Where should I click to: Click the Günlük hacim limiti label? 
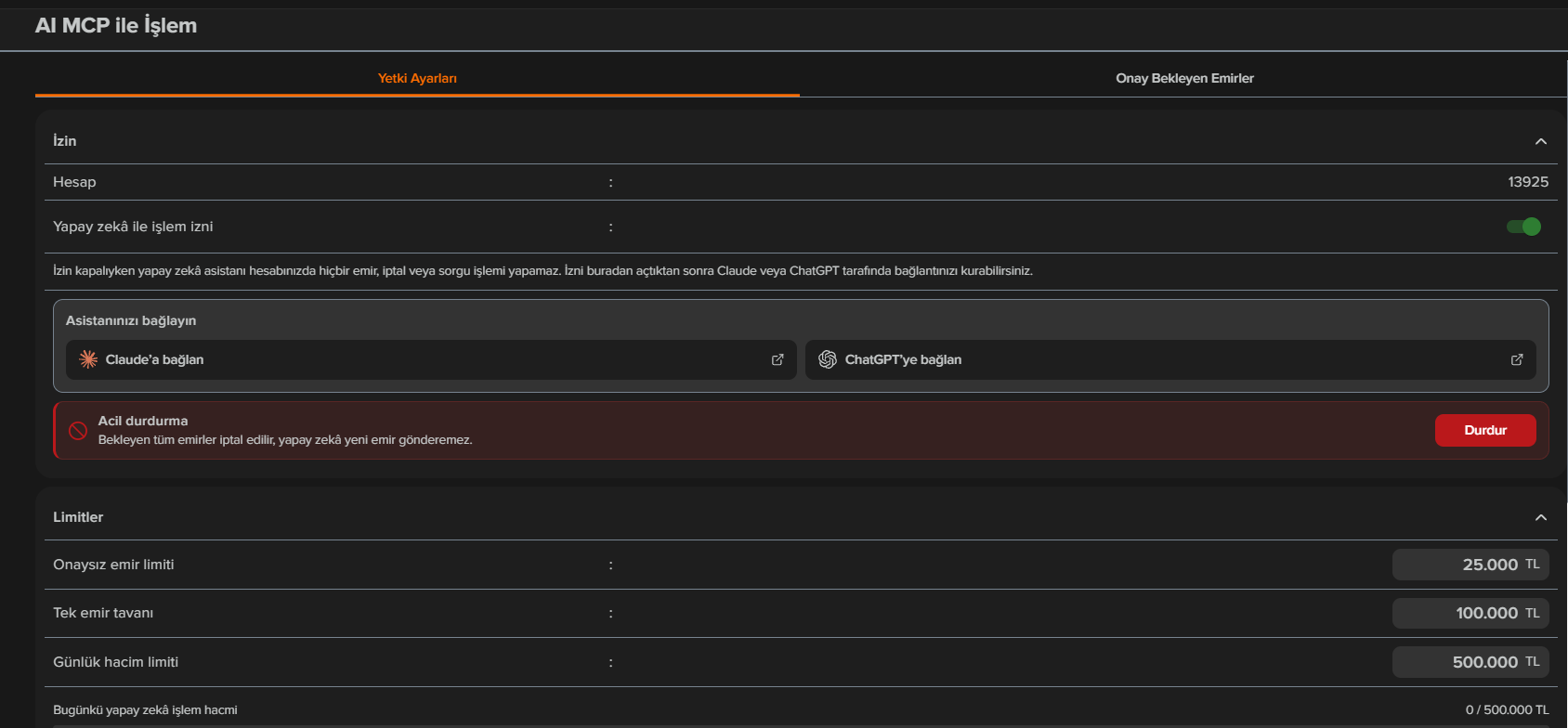tap(115, 662)
